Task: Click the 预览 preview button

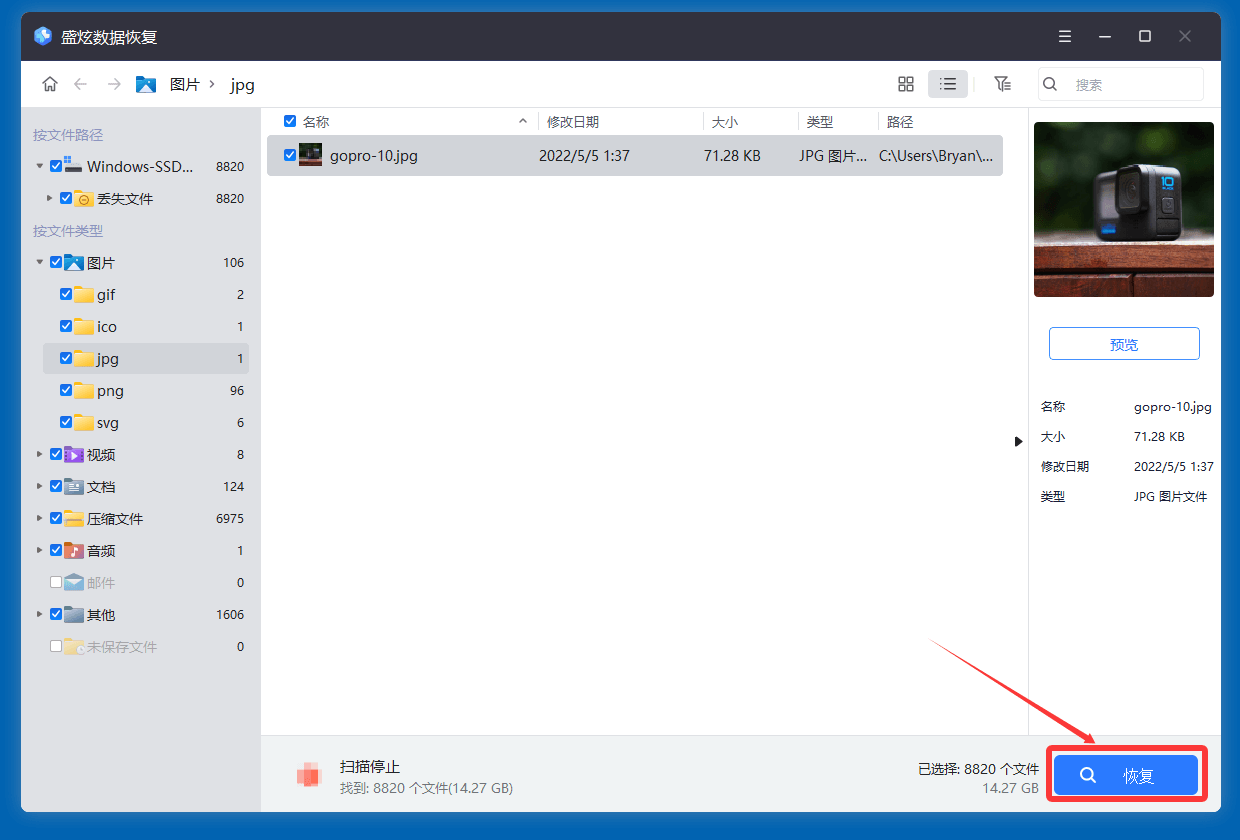Action: coord(1123,343)
